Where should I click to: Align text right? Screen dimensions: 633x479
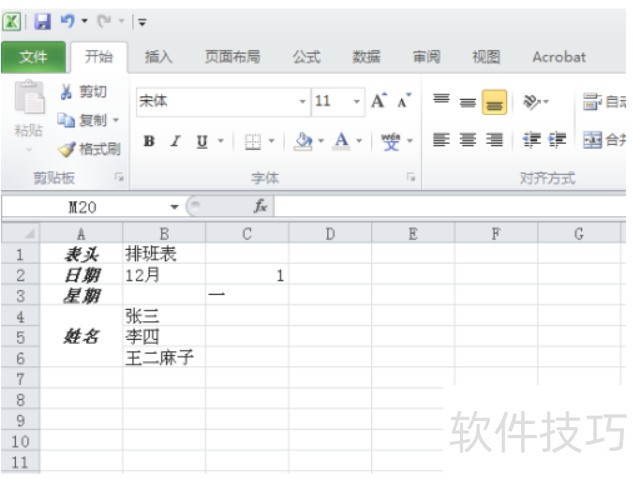pyautogui.click(x=494, y=140)
